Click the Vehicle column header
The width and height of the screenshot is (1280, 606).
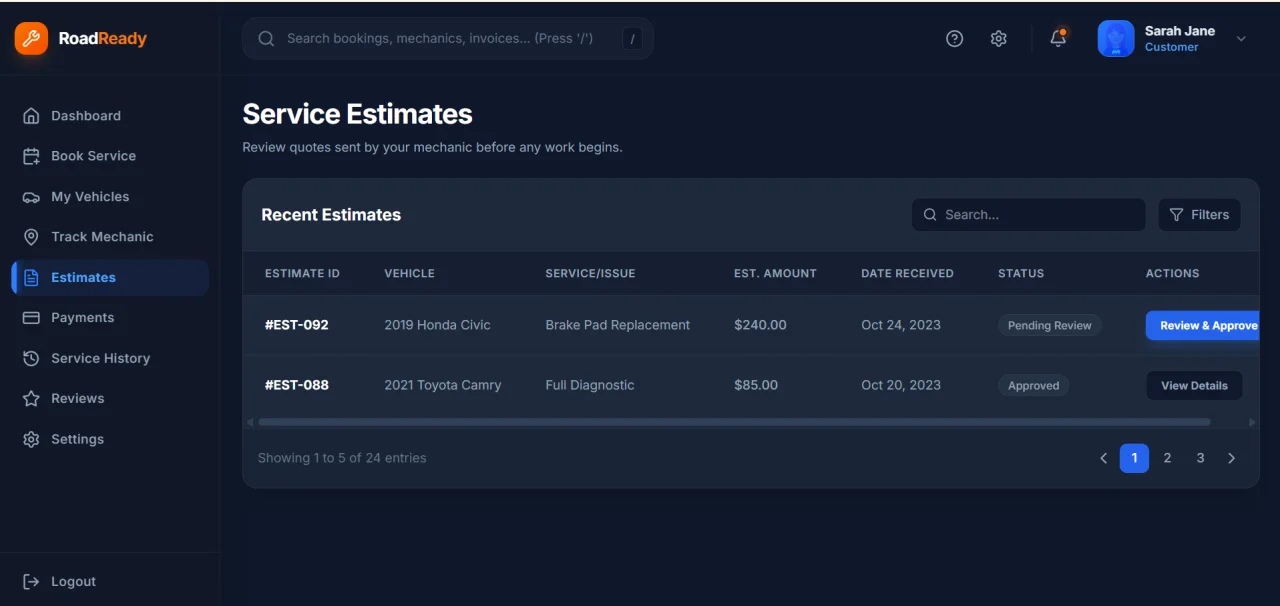[x=409, y=273]
